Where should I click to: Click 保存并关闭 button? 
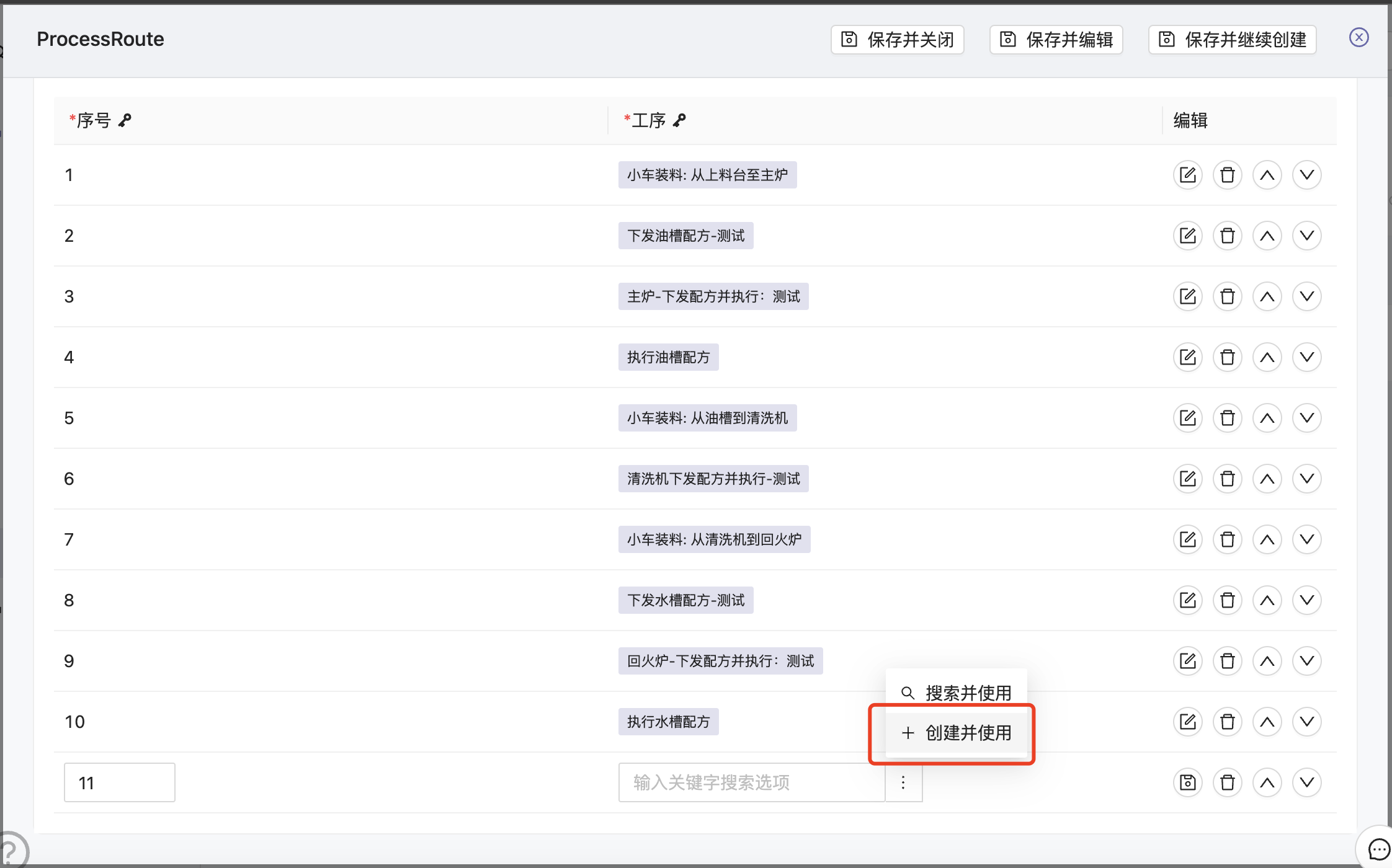(897, 40)
